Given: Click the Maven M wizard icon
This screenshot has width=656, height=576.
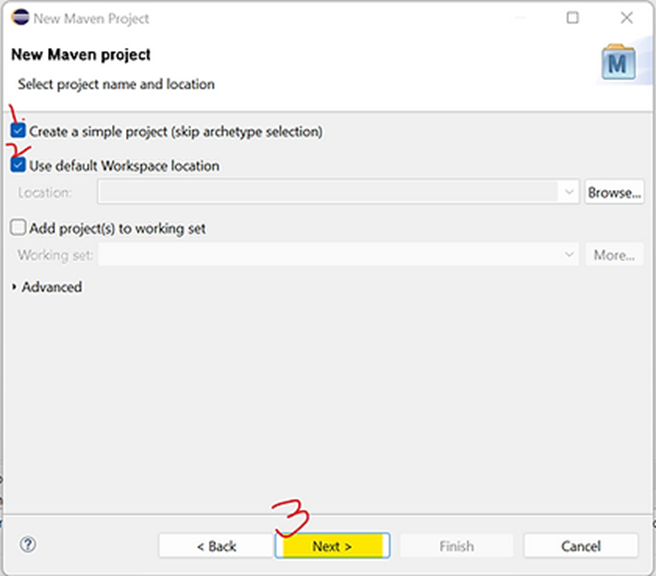Looking at the screenshot, I should tap(618, 63).
